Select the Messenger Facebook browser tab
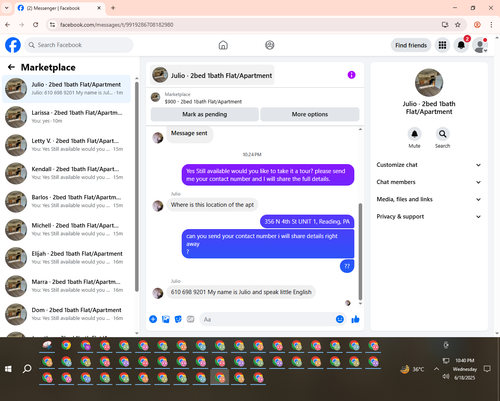This screenshot has height=401, width=500. point(59,8)
